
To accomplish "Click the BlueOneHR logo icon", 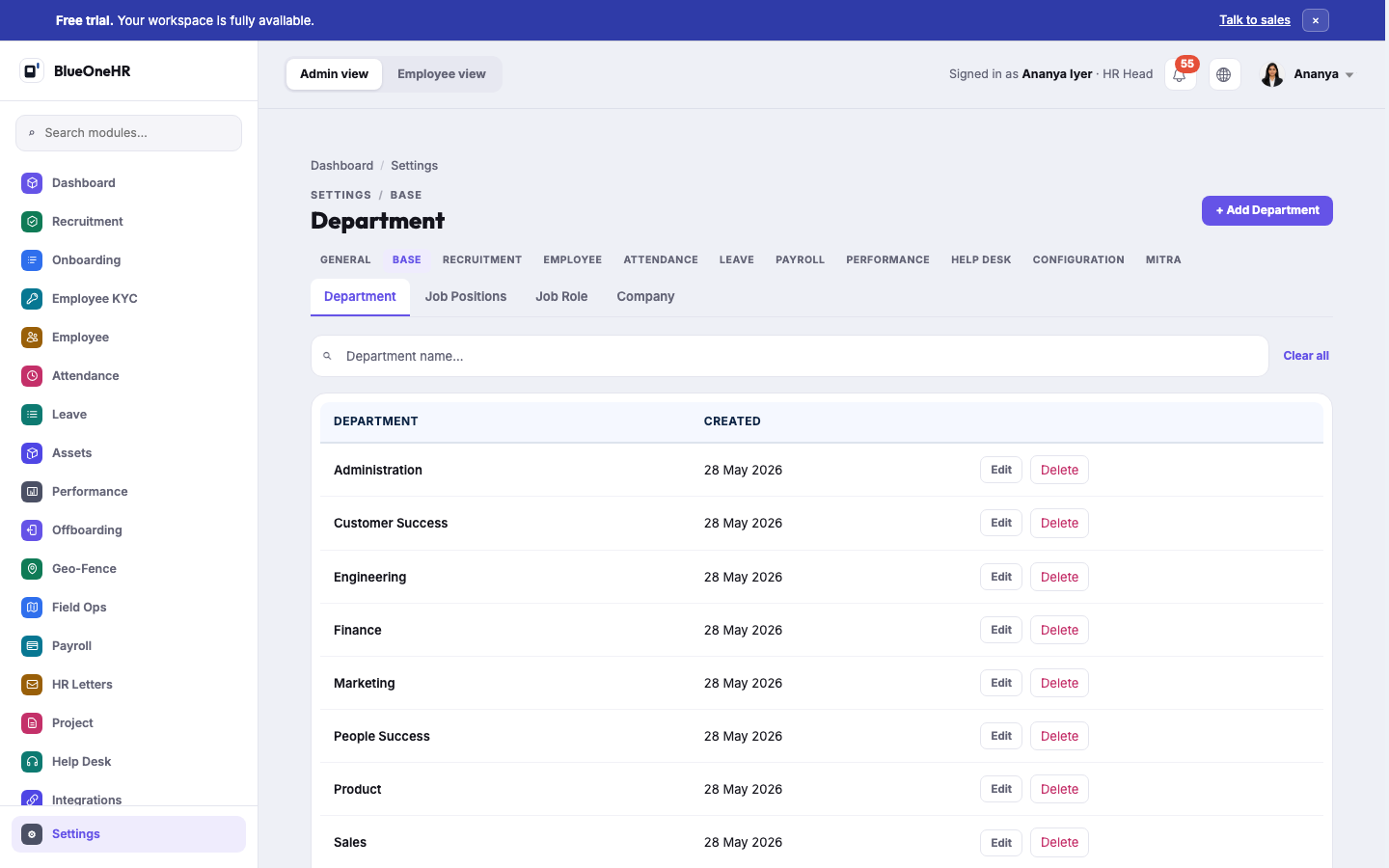I will (x=32, y=70).
